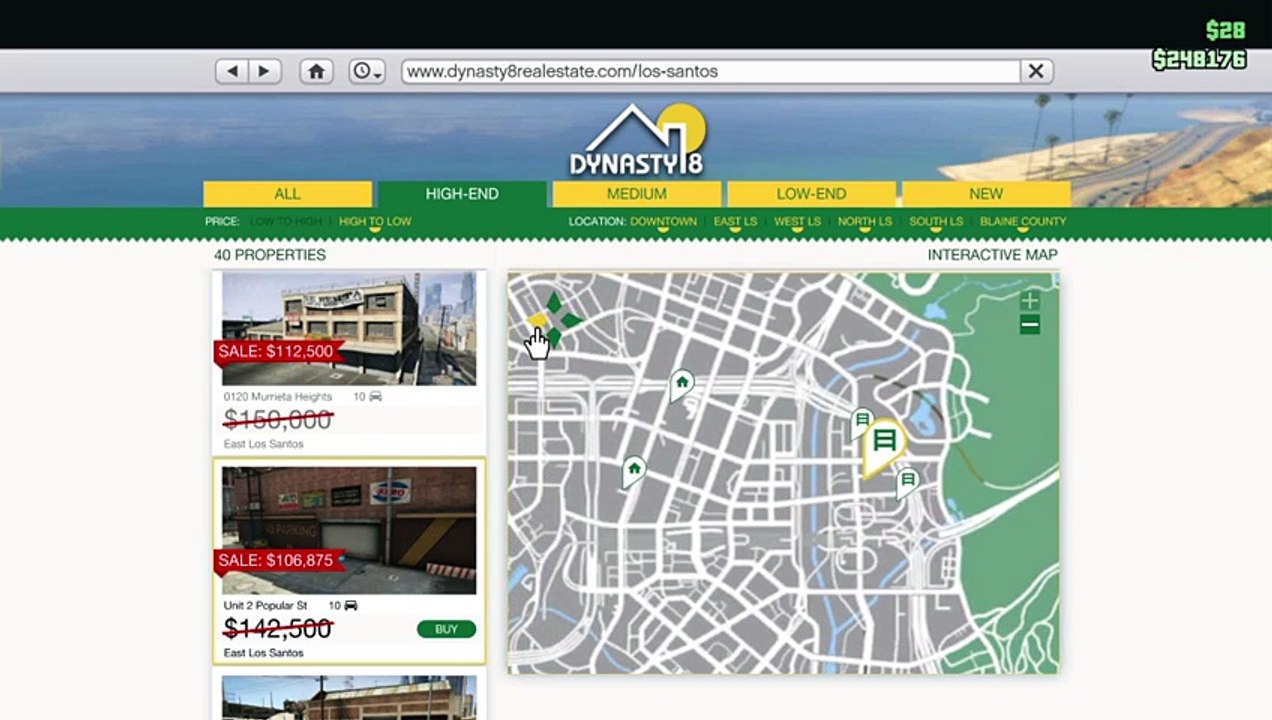Viewport: 1272px width, 720px height.
Task: Select the HIGH-END tab
Action: 462,194
